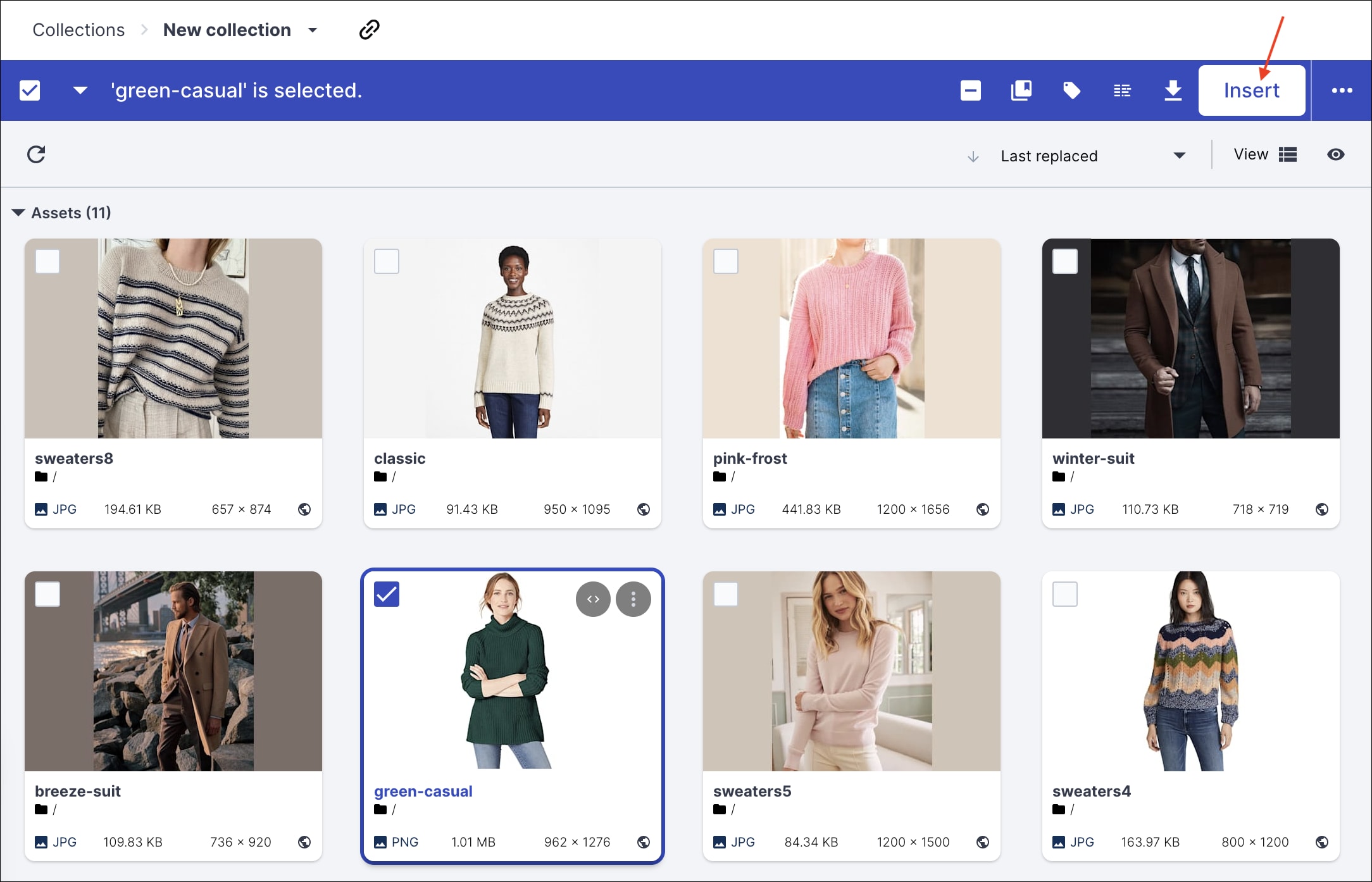Check the sweaters8 asset checkbox
This screenshot has width=1372, height=882.
[x=47, y=261]
